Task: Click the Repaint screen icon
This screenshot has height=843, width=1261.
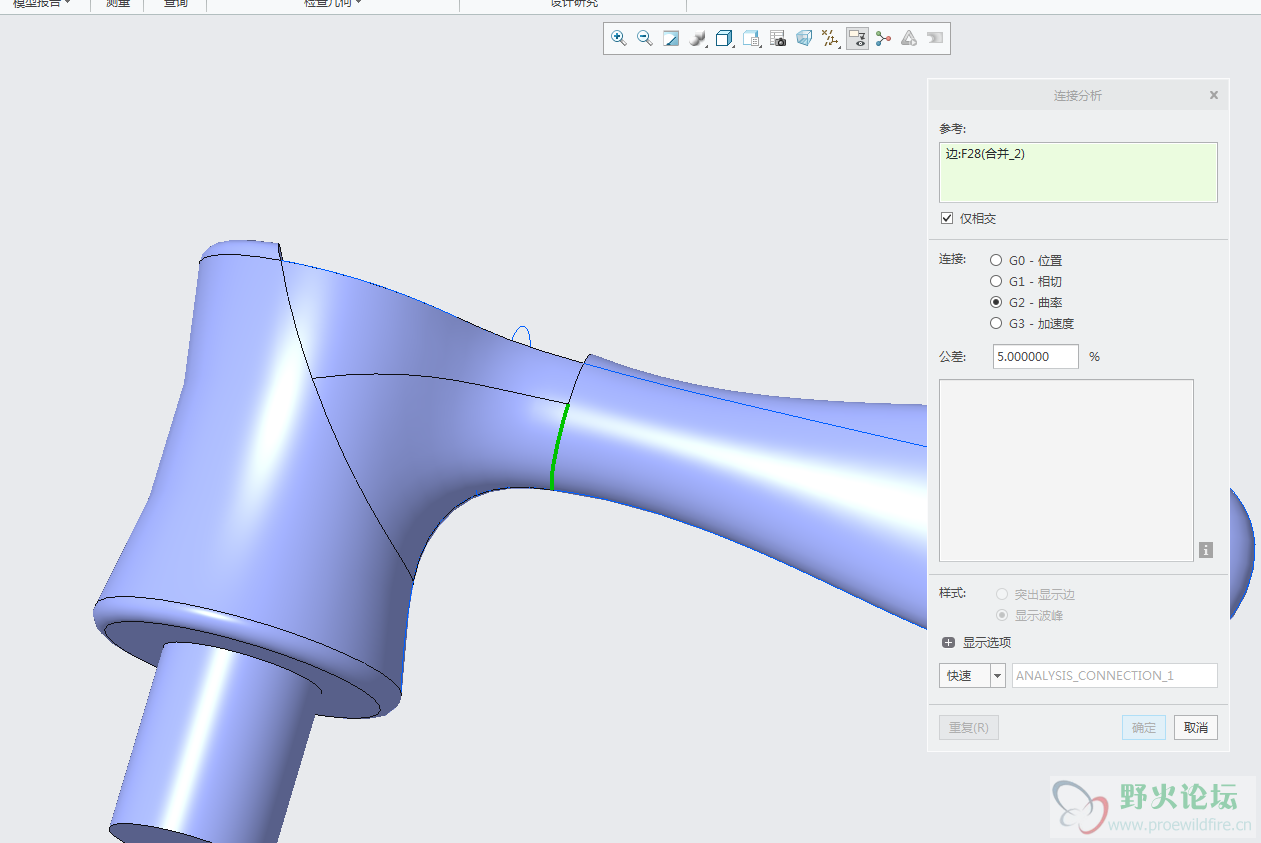Action: click(671, 38)
